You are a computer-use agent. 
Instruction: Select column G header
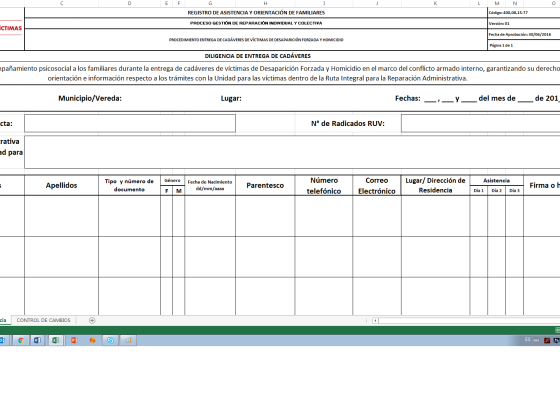(x=210, y=3)
